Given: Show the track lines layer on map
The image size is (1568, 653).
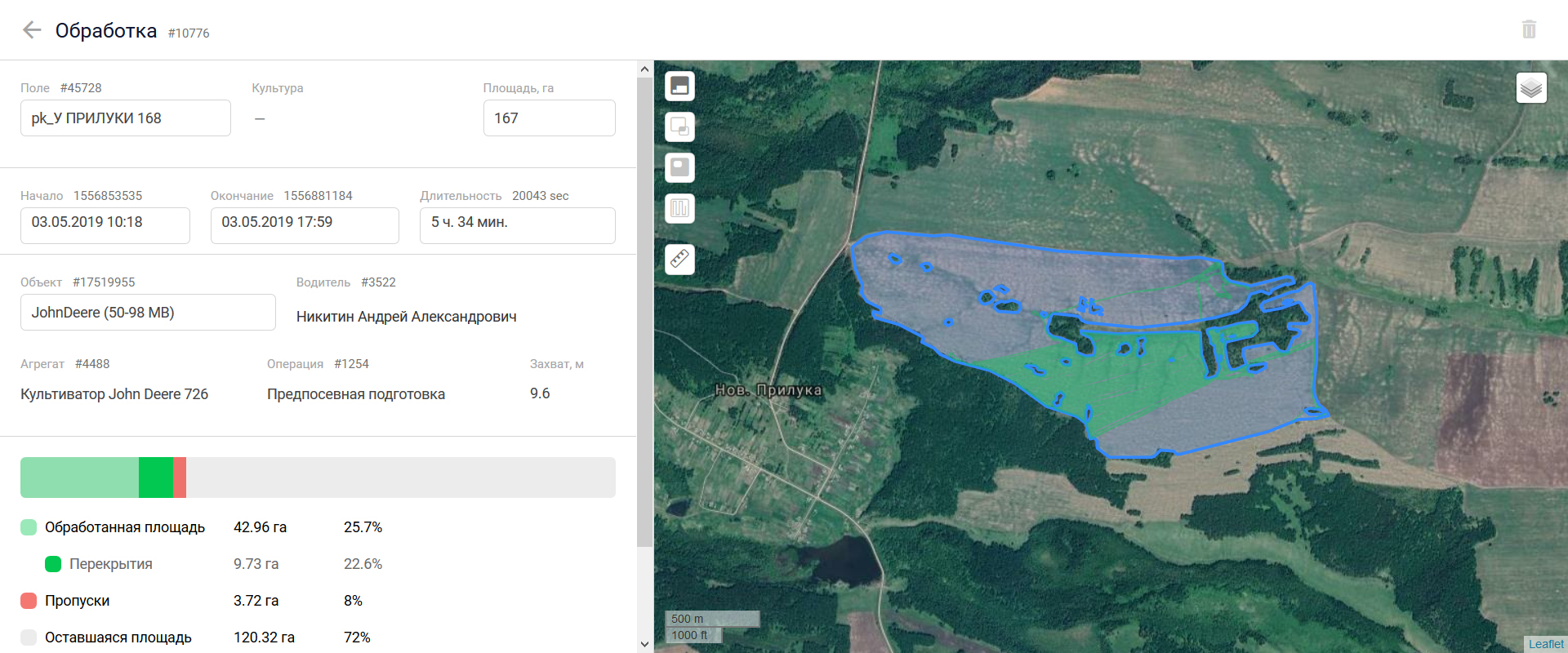Looking at the screenshot, I should [679, 208].
